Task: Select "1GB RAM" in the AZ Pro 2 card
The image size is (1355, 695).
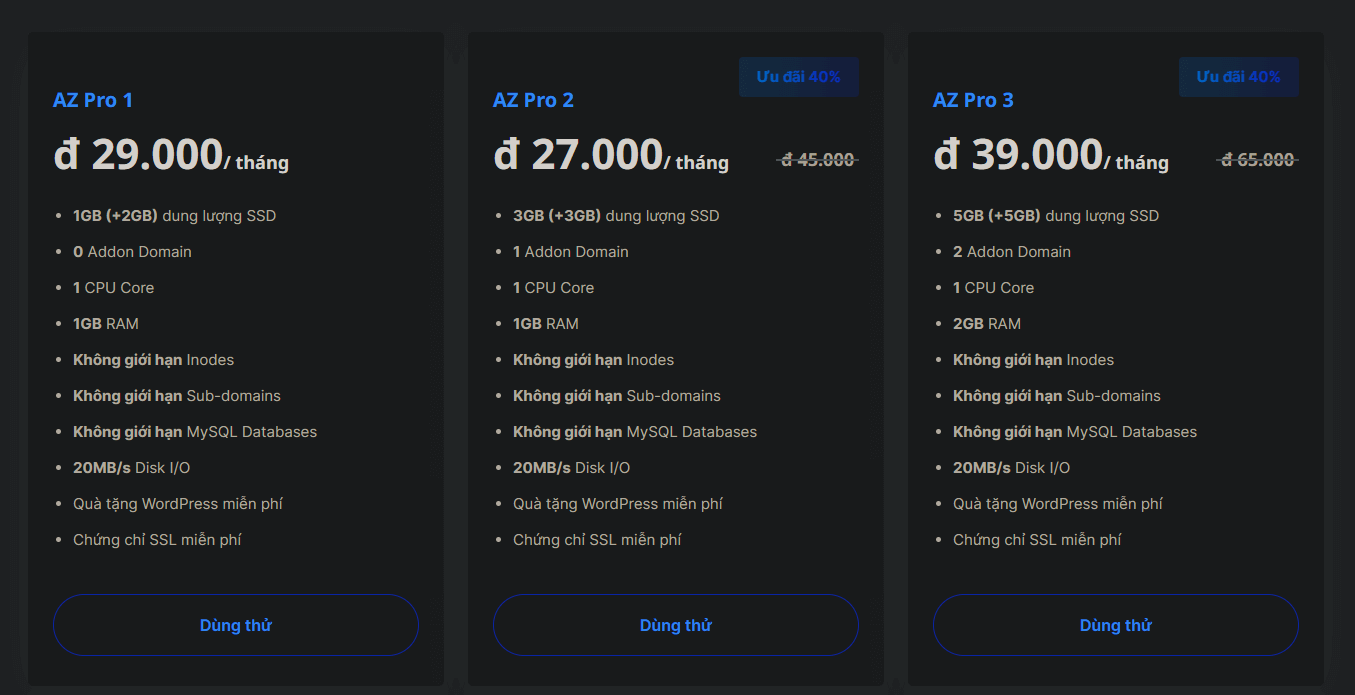Action: click(546, 324)
